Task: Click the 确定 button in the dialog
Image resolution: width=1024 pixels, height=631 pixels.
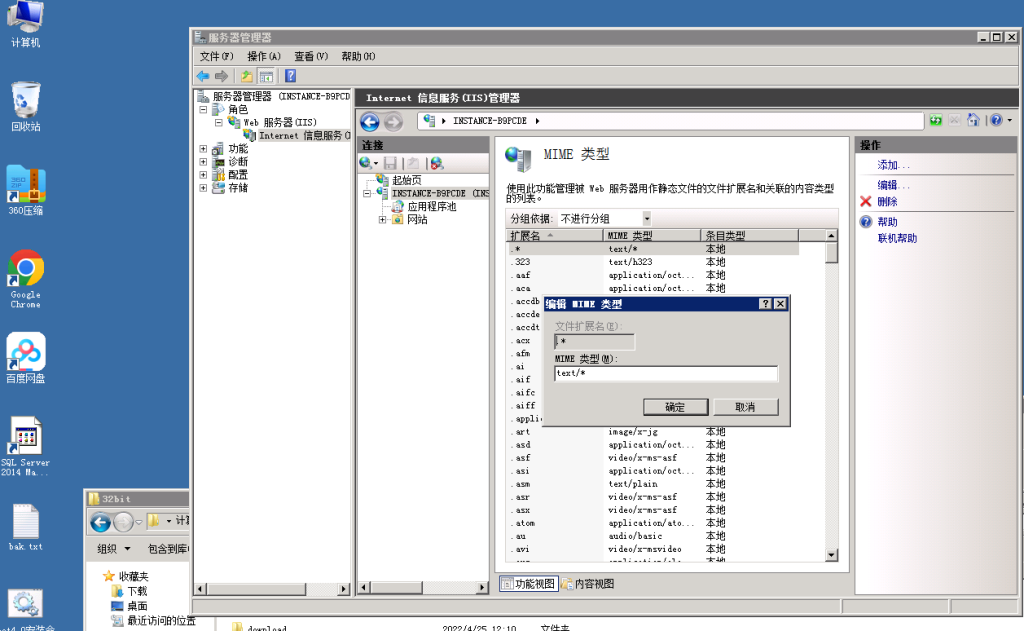Action: point(675,407)
